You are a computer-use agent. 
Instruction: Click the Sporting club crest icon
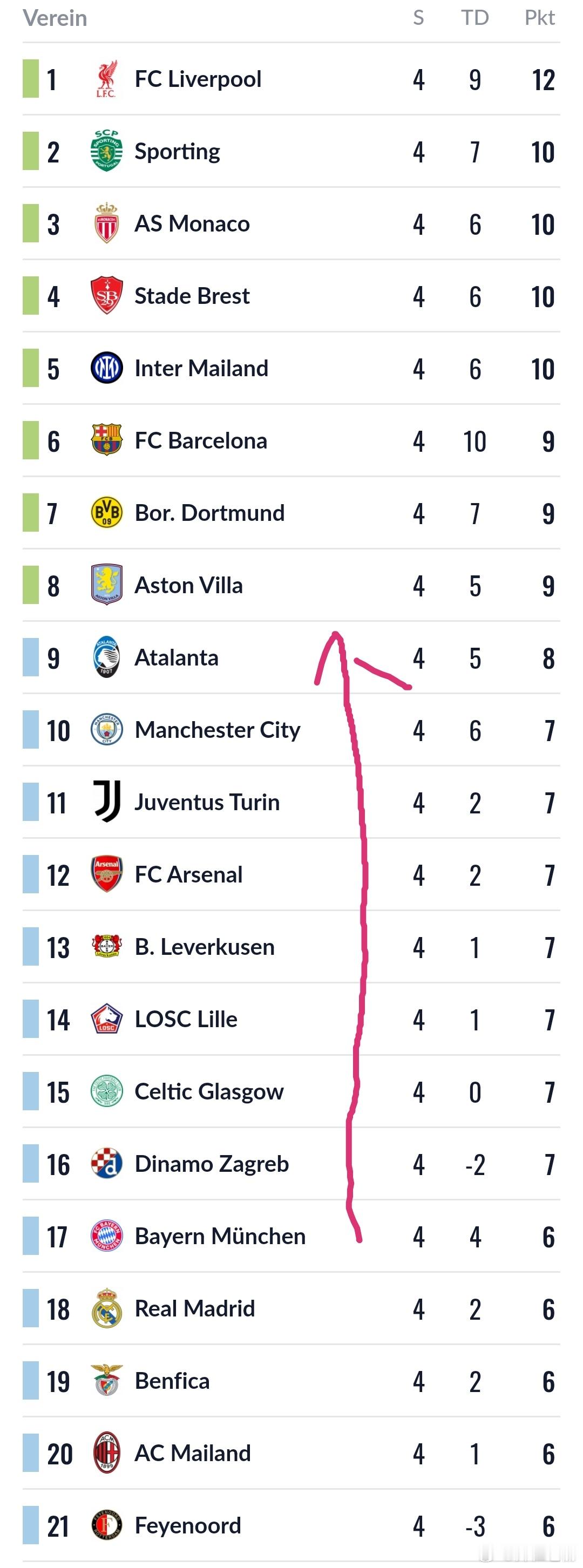coord(106,151)
